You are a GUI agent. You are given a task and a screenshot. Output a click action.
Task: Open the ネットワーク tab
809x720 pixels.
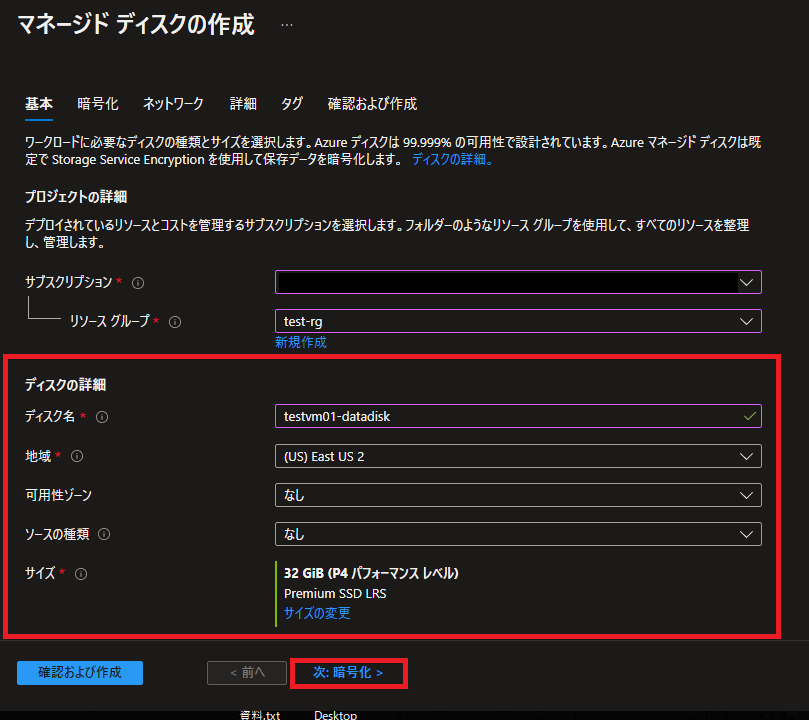(x=173, y=104)
